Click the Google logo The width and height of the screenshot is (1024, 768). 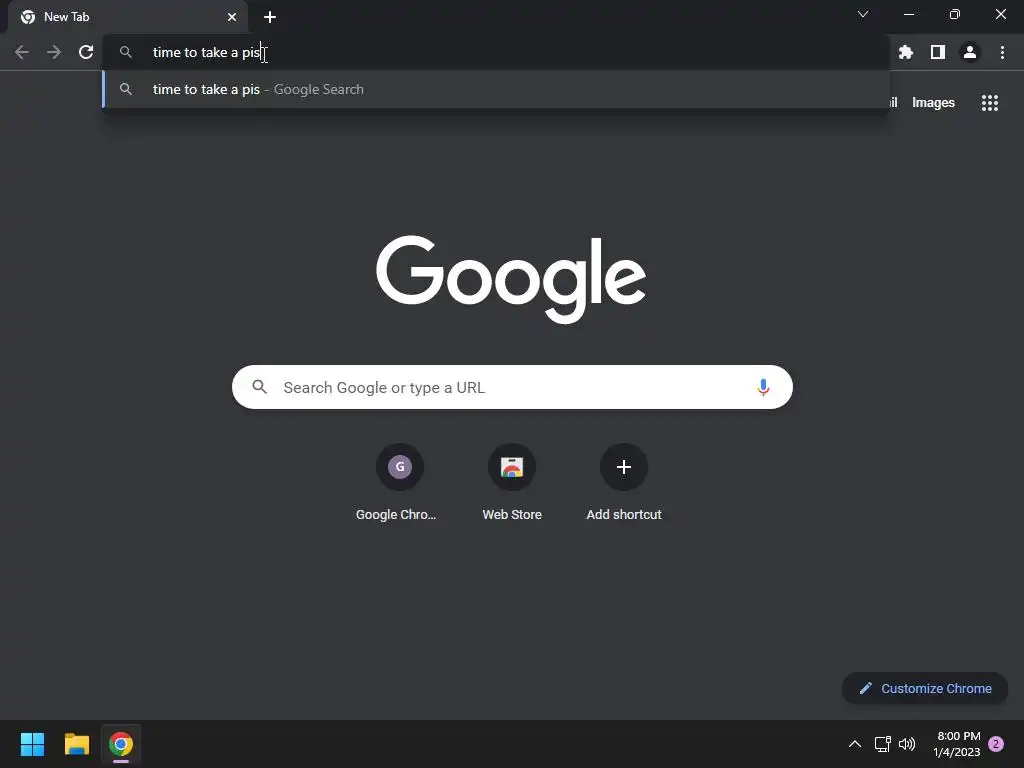[511, 279]
